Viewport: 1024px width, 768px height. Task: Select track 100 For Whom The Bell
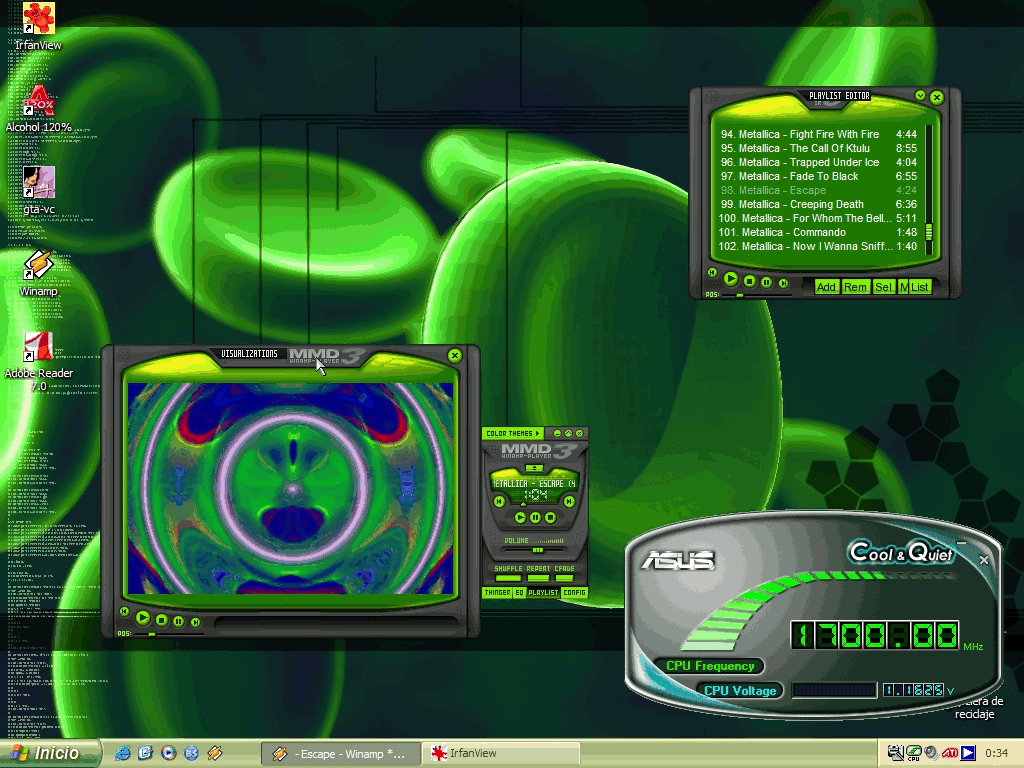818,218
